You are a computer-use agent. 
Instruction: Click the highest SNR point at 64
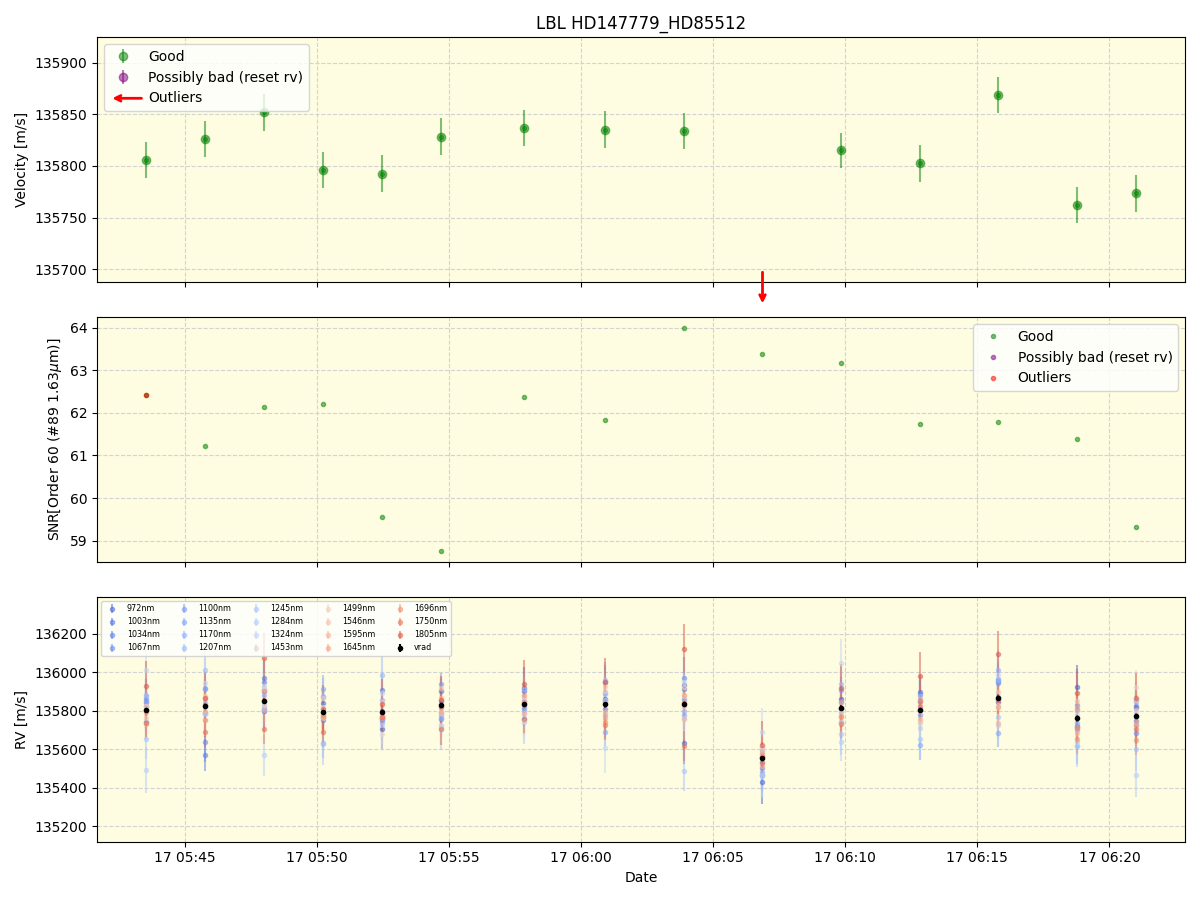684,328
